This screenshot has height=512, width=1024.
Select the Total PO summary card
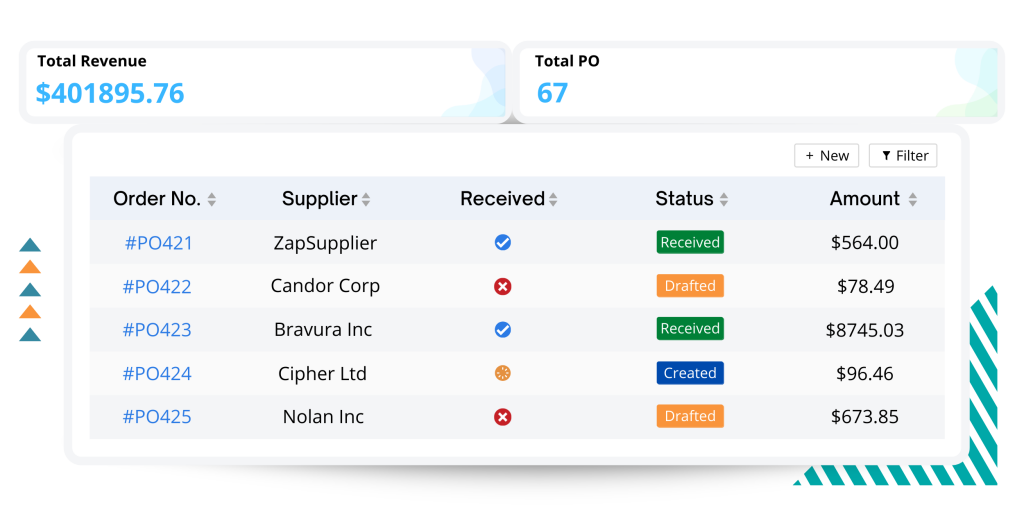click(759, 82)
